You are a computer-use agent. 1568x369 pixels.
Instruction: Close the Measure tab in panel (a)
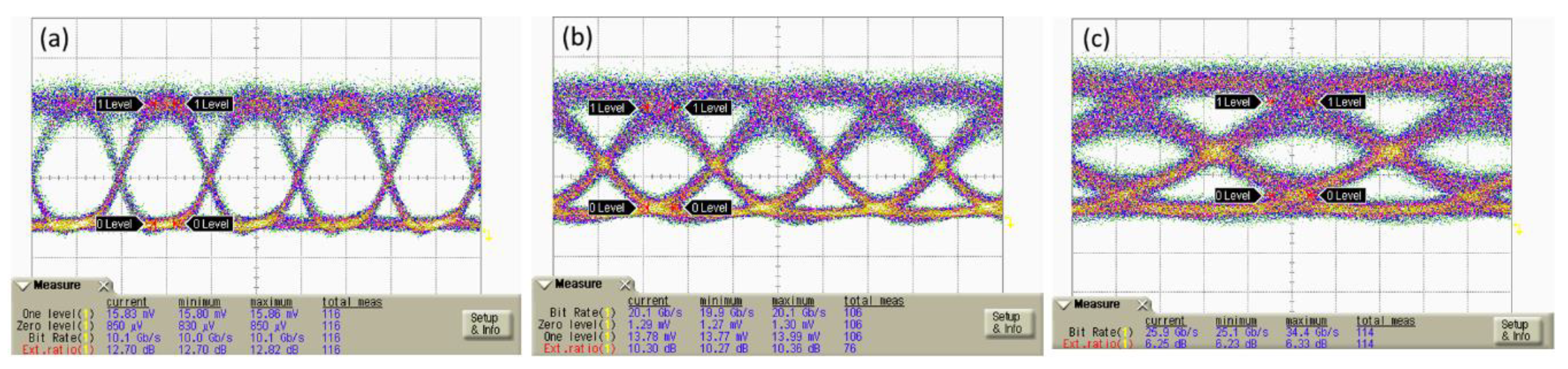click(x=105, y=286)
